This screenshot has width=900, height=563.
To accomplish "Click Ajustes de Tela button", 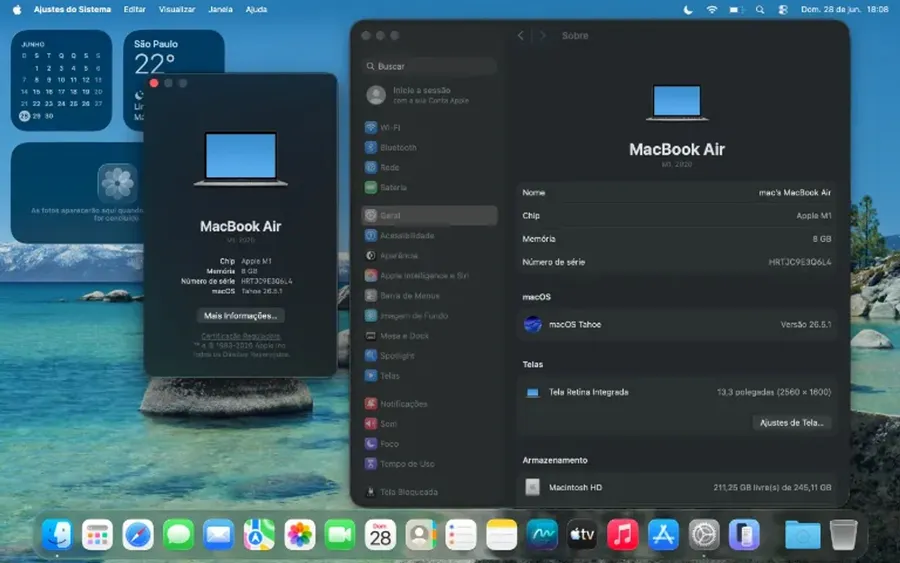I will pyautogui.click(x=792, y=422).
